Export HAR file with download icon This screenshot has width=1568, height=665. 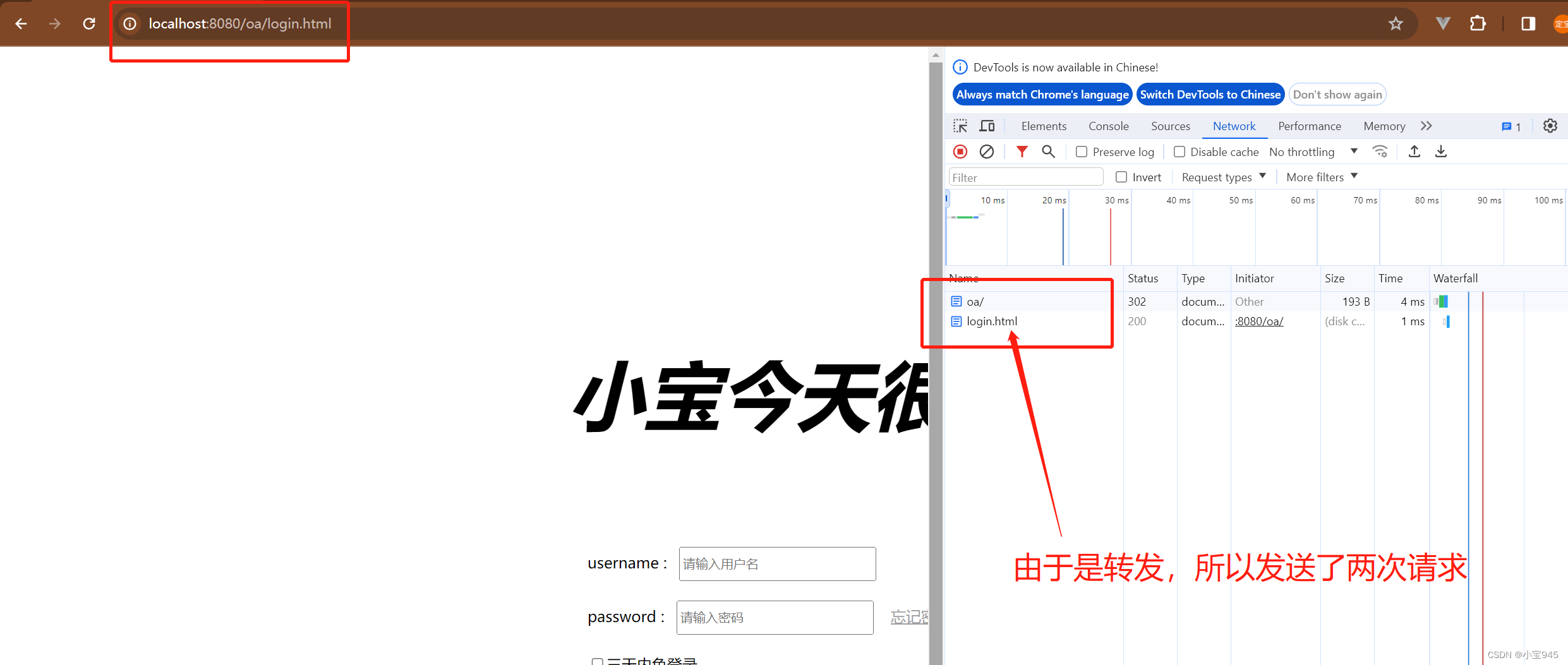(x=1441, y=152)
